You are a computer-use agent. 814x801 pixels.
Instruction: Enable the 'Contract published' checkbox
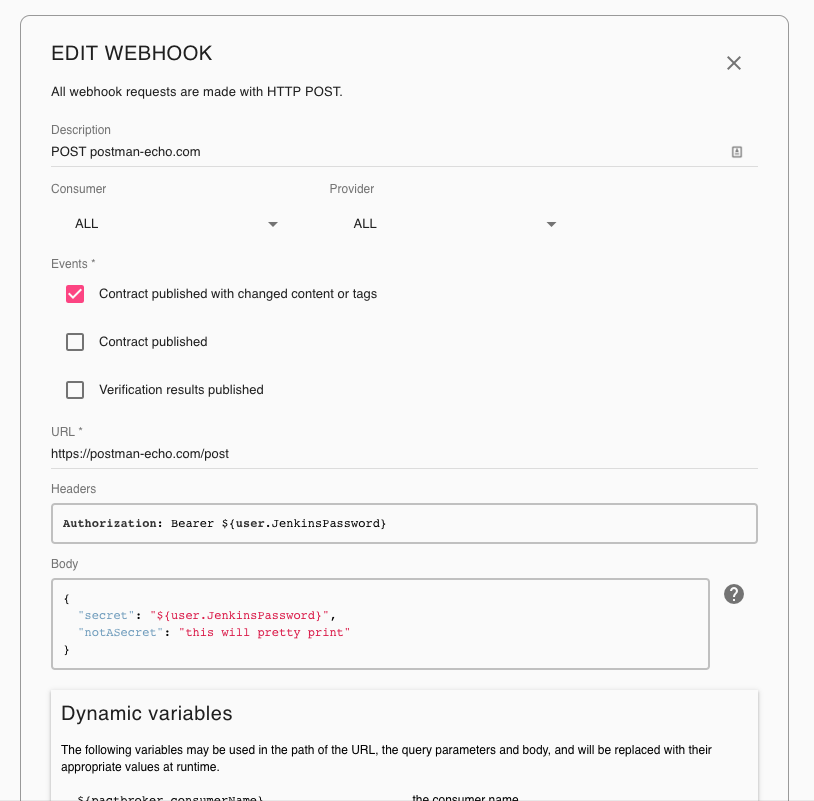pos(75,342)
